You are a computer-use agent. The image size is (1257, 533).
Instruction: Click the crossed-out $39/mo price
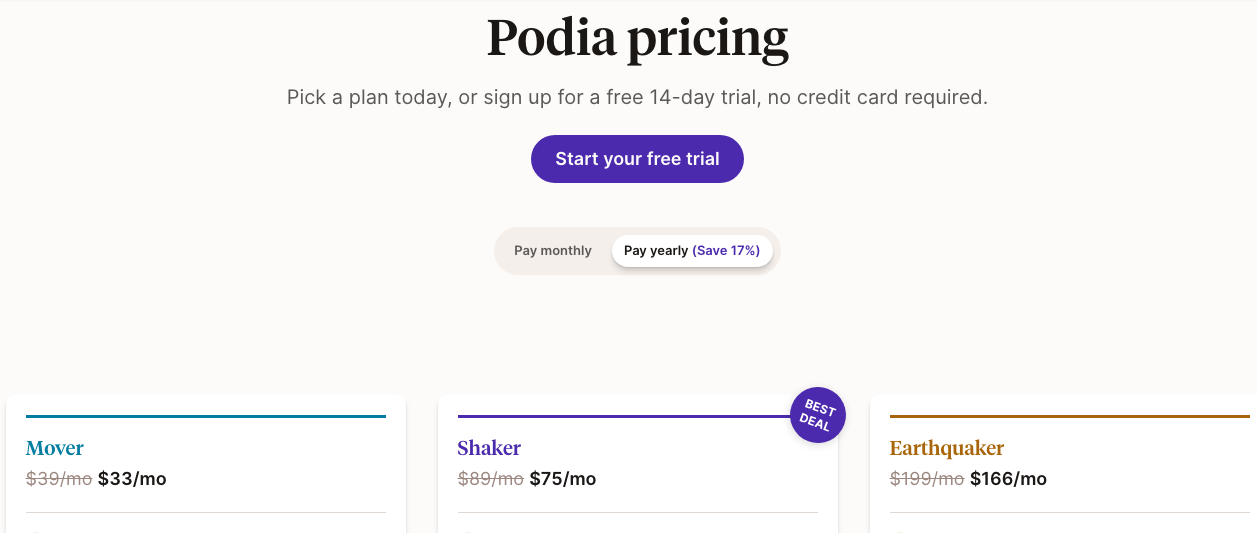pos(59,479)
